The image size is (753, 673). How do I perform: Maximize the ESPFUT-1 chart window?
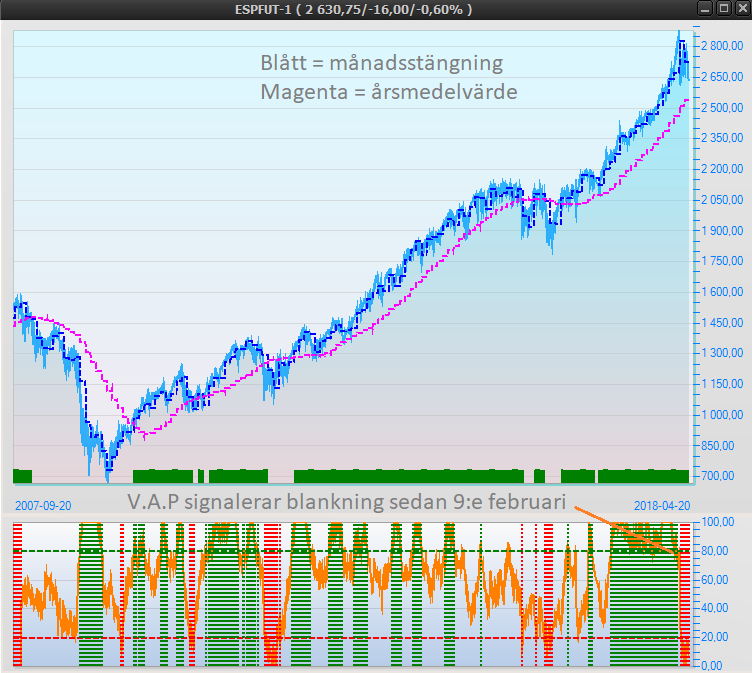[724, 9]
